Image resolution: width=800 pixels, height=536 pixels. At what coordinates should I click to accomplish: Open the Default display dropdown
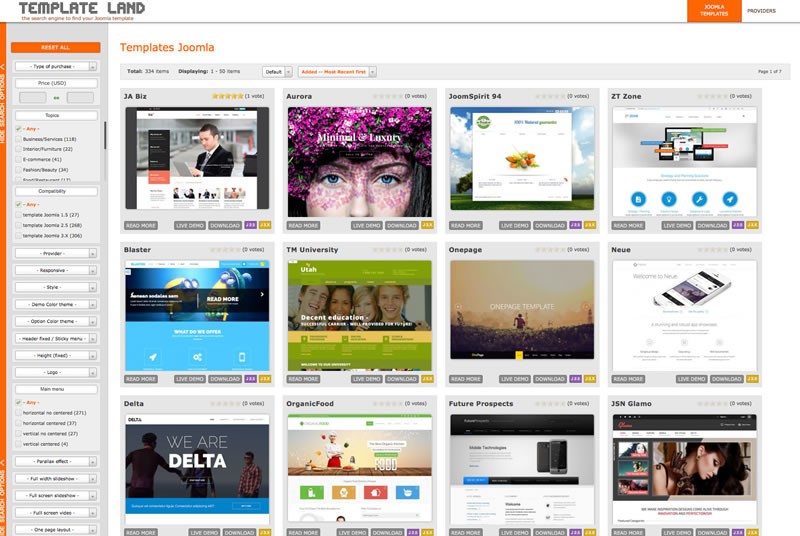[278, 72]
